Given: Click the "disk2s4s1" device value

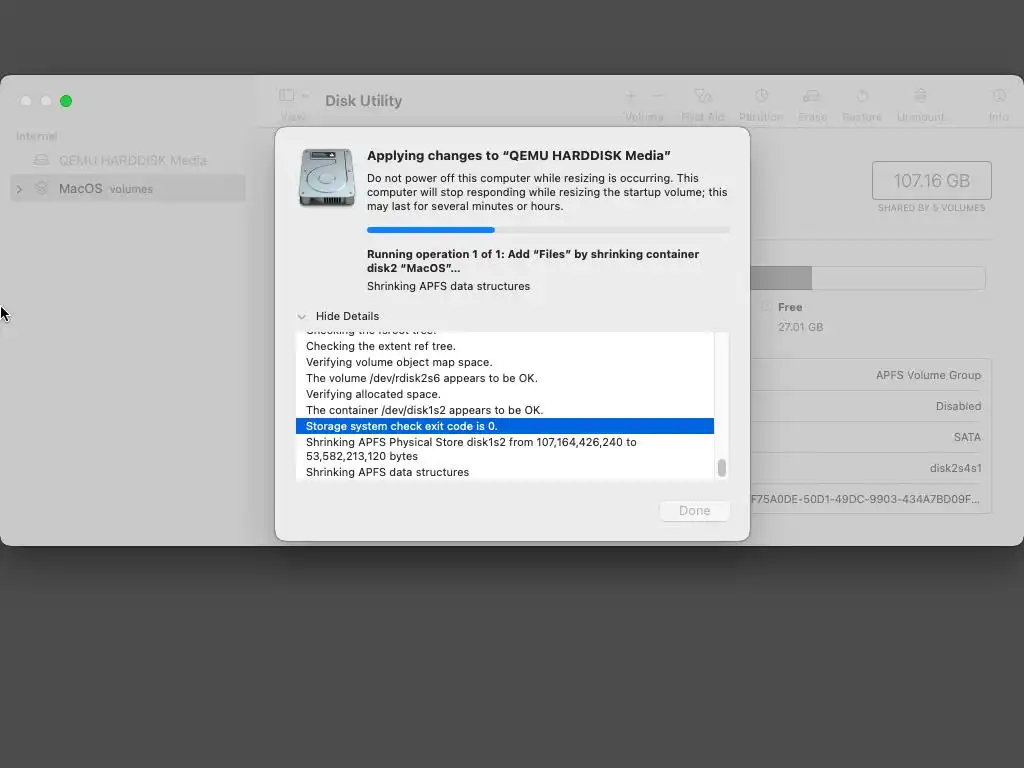Looking at the screenshot, I should pos(955,468).
